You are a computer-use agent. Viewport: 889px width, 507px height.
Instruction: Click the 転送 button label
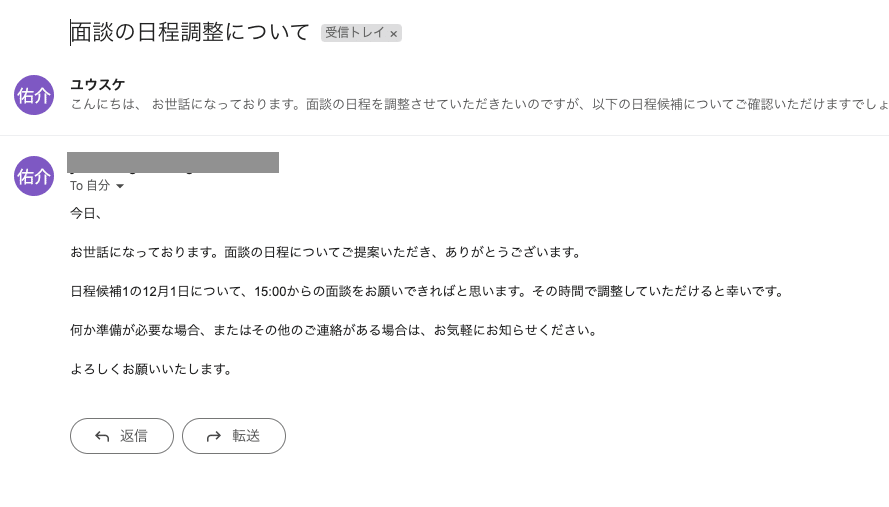tap(246, 436)
